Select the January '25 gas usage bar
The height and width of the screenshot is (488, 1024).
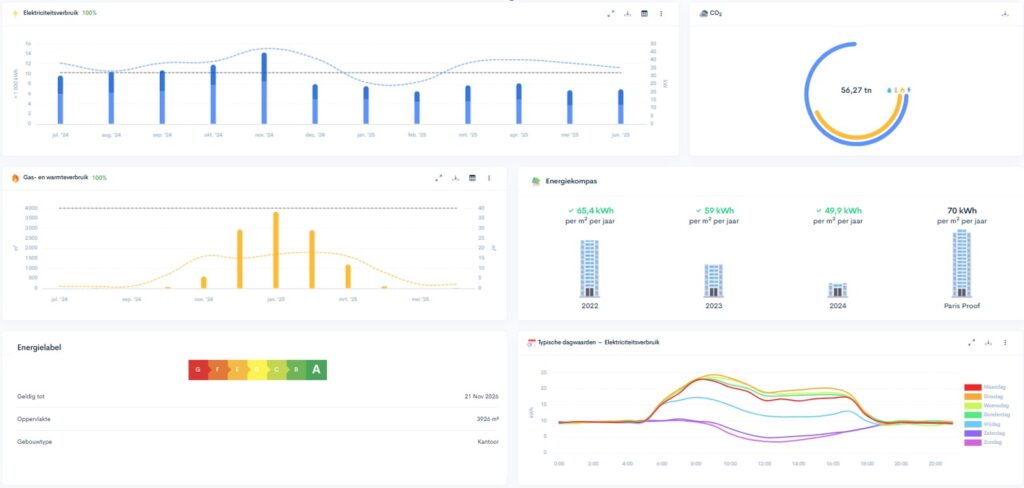275,250
